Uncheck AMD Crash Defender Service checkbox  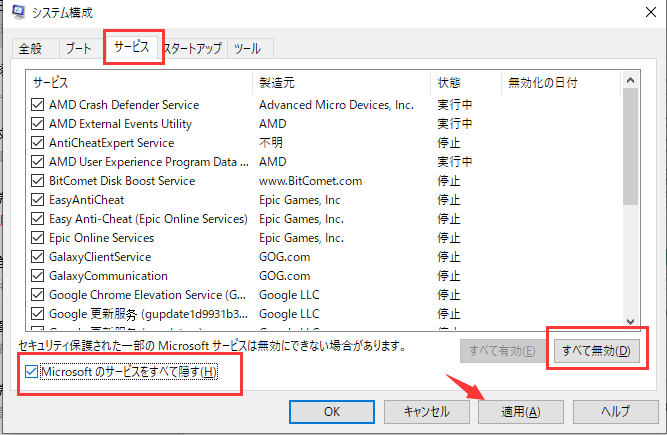[x=38, y=105]
